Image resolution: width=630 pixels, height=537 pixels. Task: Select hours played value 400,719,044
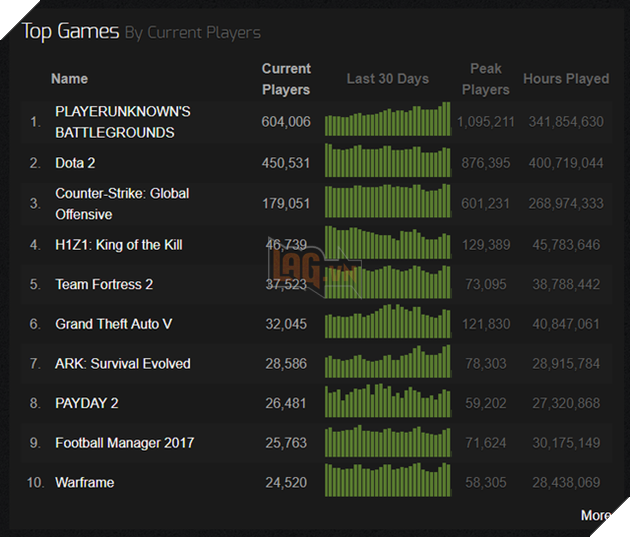[x=566, y=163]
